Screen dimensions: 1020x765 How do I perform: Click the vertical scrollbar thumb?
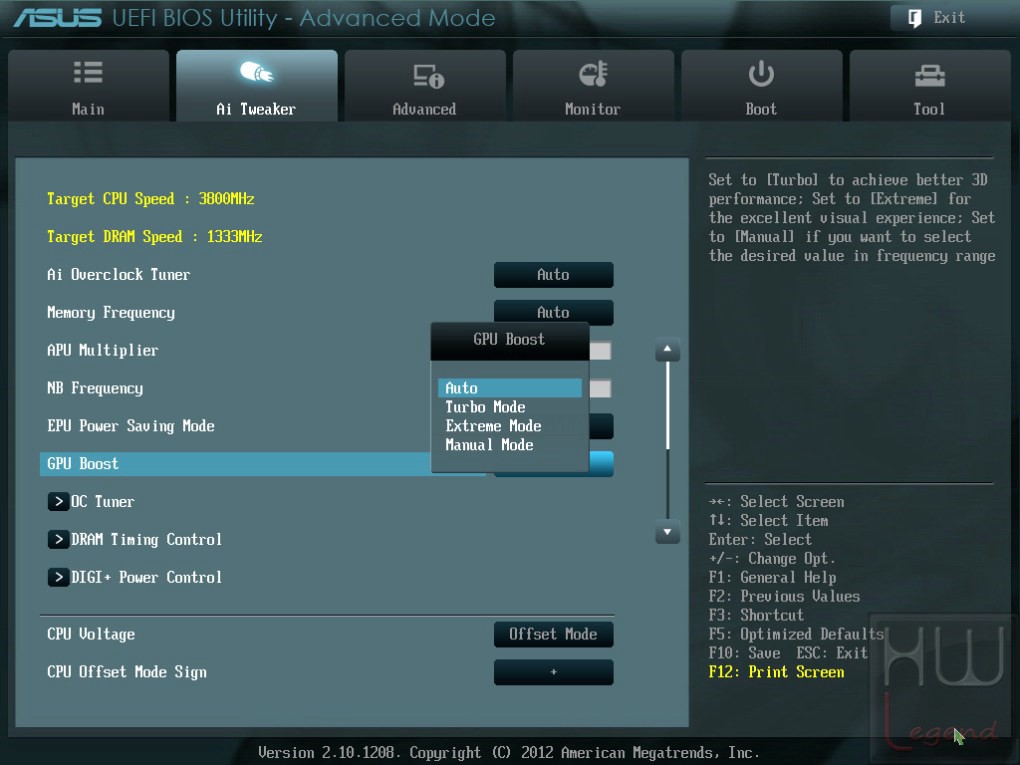[x=667, y=405]
